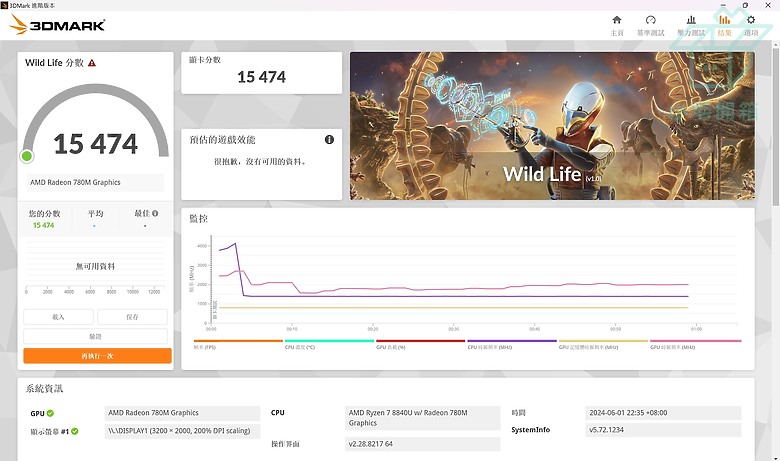Image resolution: width=780 pixels, height=461 pixels.
Task: Click the AMD Ryzen 7 8840U CPU value
Action: pos(423,418)
